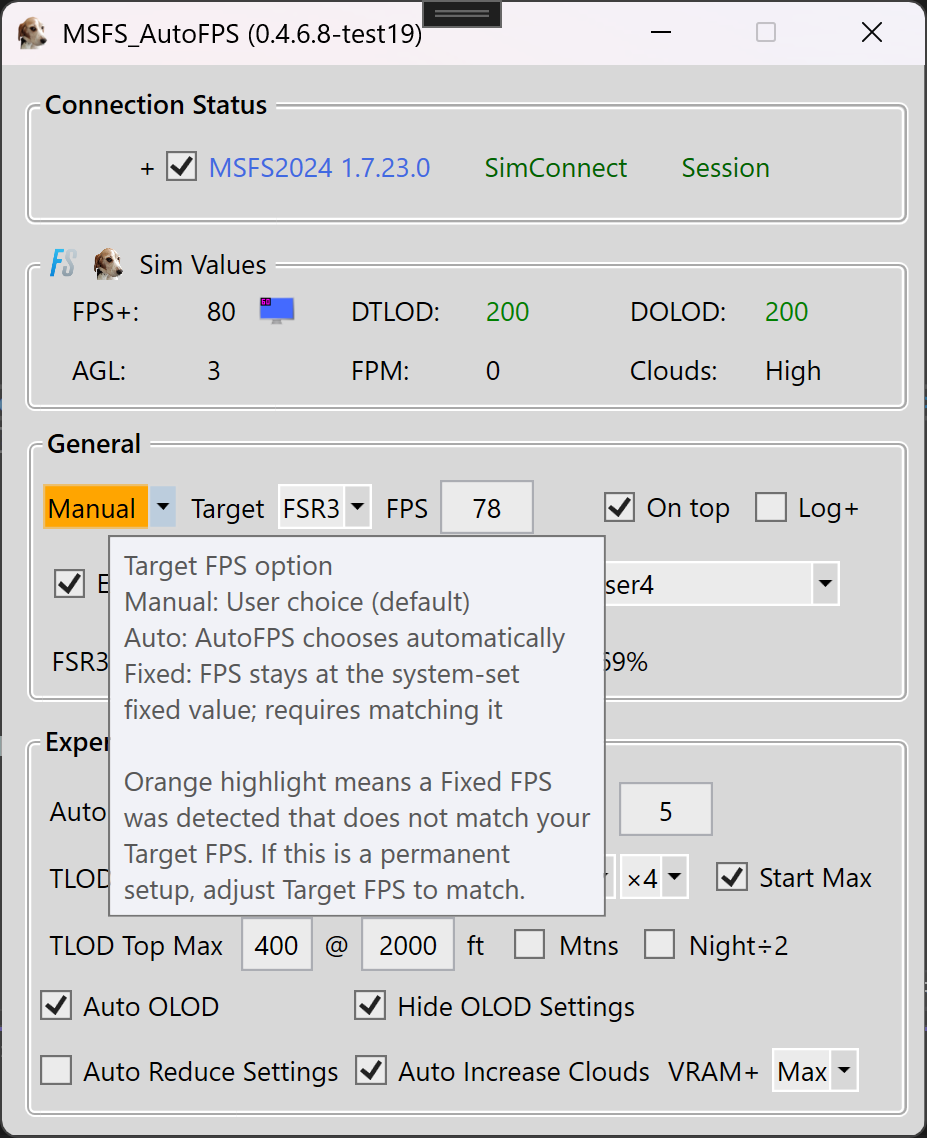927x1138 pixels.
Task: Click the altitude field showing 2000
Action: [408, 944]
